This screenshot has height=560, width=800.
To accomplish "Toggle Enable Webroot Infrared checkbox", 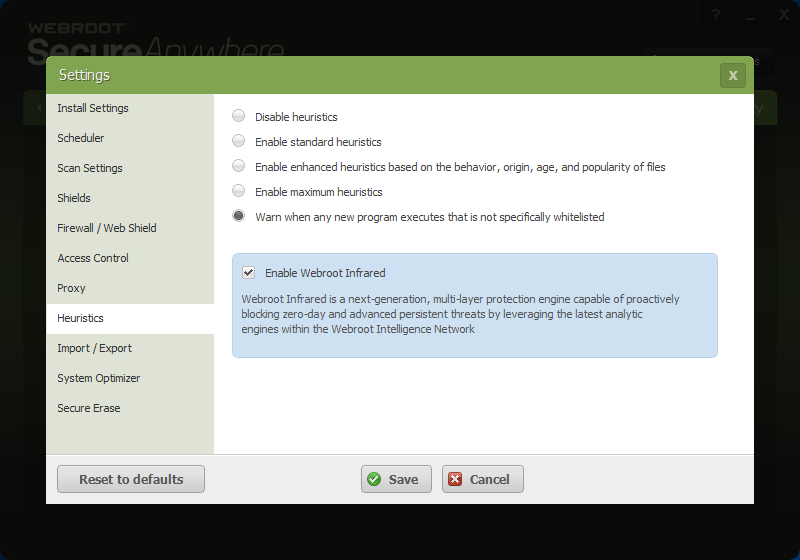I will coord(248,272).
